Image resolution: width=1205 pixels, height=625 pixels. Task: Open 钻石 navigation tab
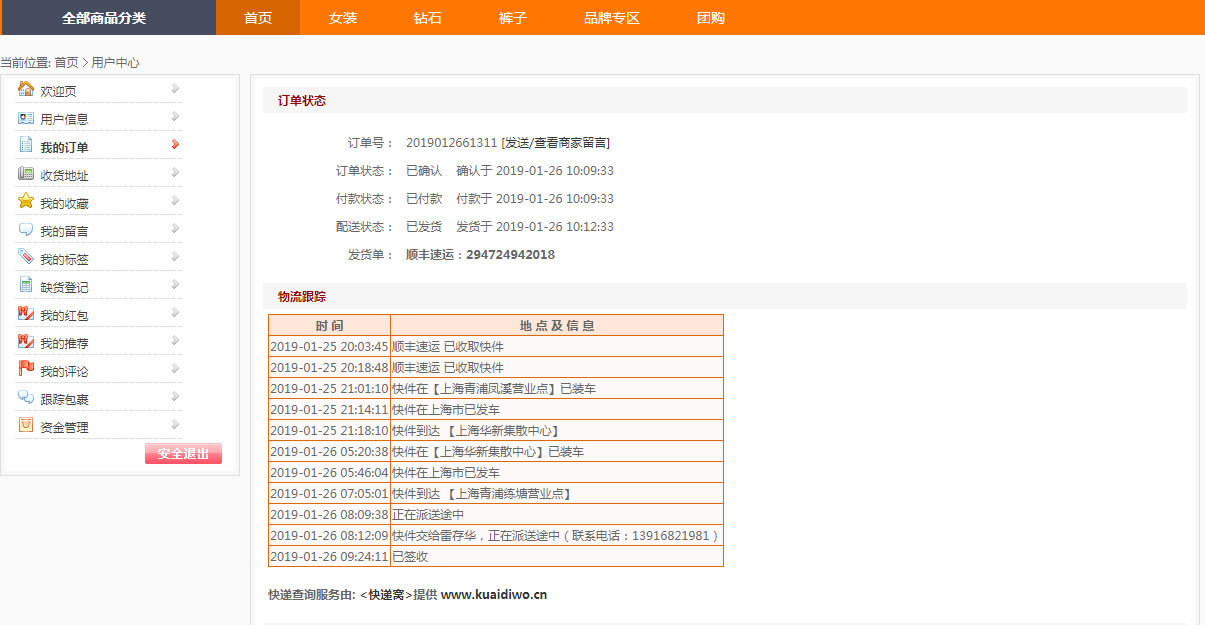428,18
